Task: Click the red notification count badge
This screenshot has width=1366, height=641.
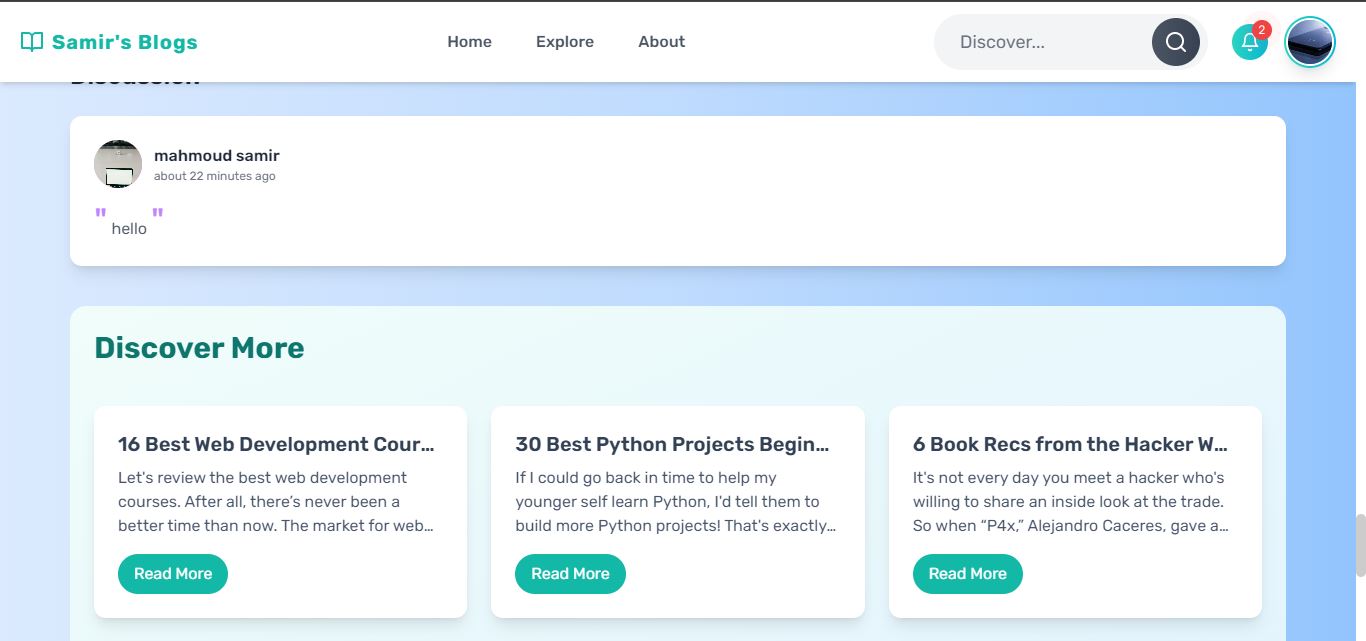Action: click(1262, 30)
